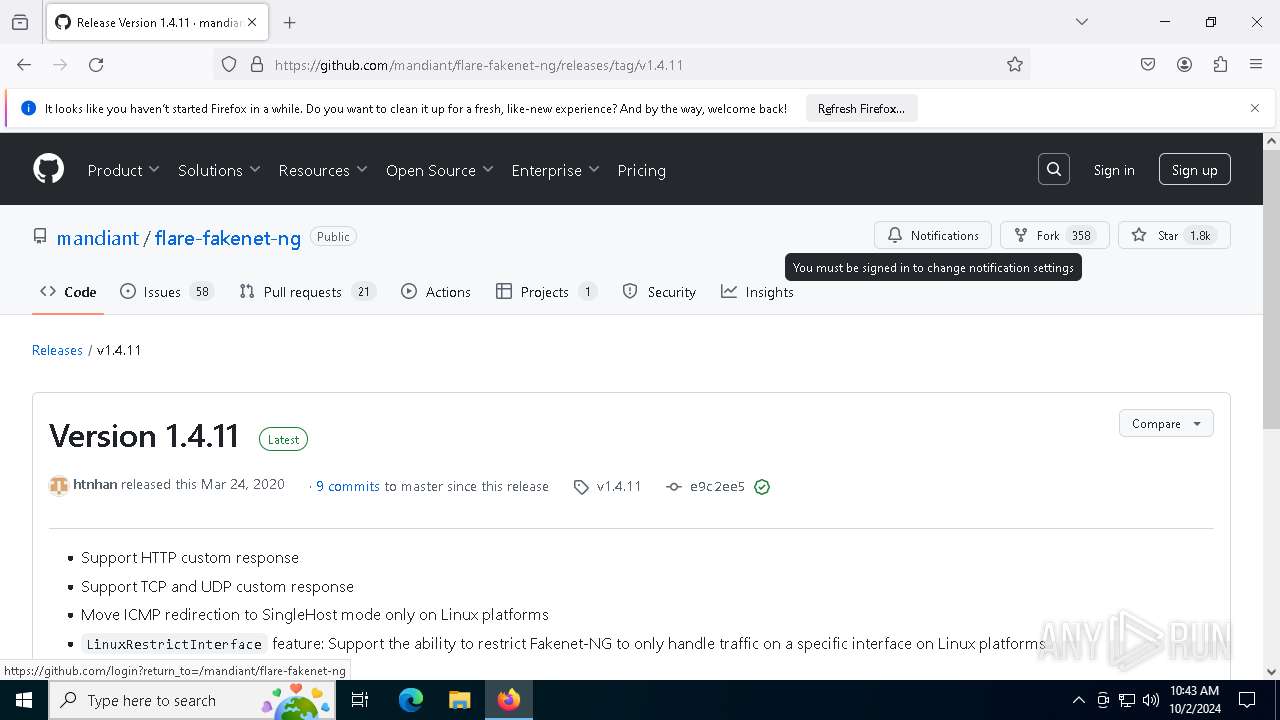Dismiss the Firefox refresh notification bar

coord(1255,108)
